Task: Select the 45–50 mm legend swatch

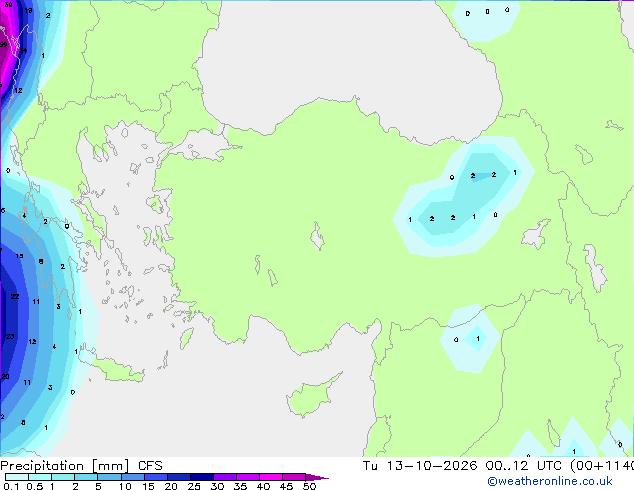Action: pos(294,477)
